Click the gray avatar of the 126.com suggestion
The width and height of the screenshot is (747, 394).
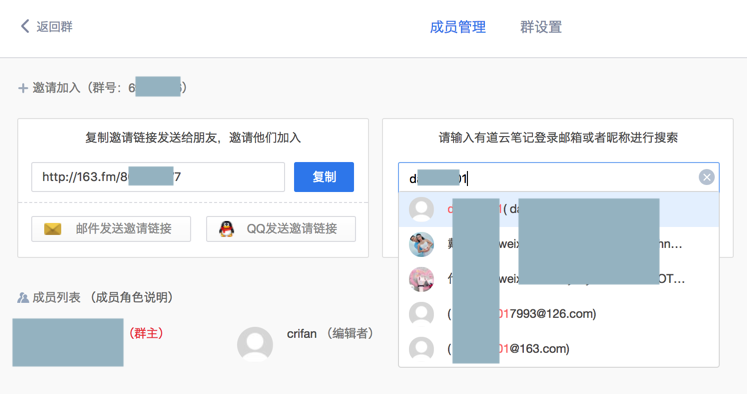point(422,314)
